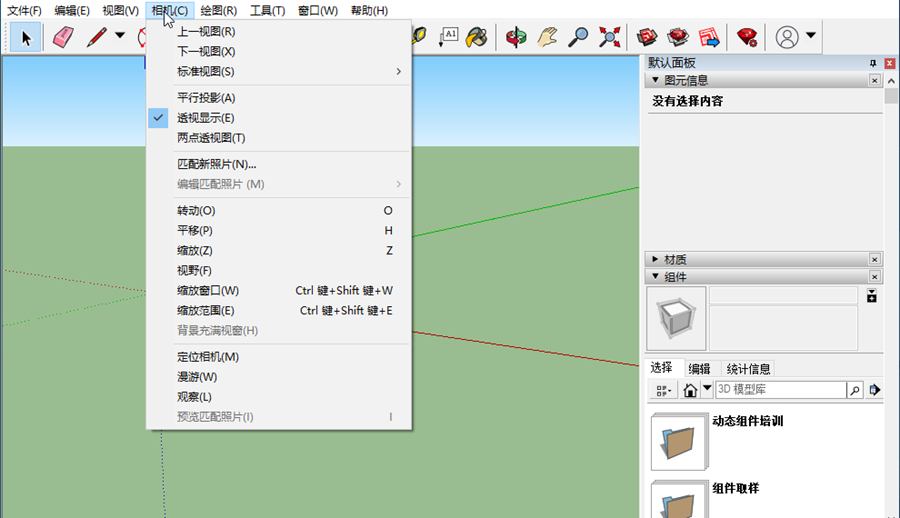This screenshot has height=518, width=900.
Task: Switch to the 编辑 tab
Action: point(699,369)
